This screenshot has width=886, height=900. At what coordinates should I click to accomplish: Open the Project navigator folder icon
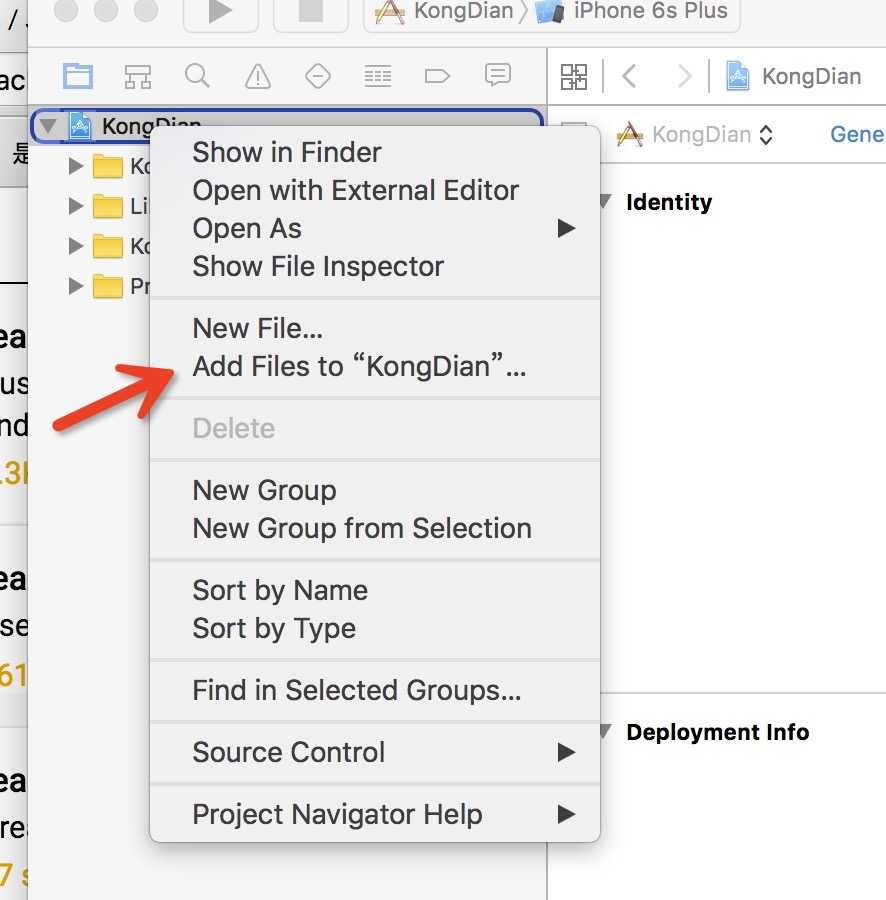point(78,76)
